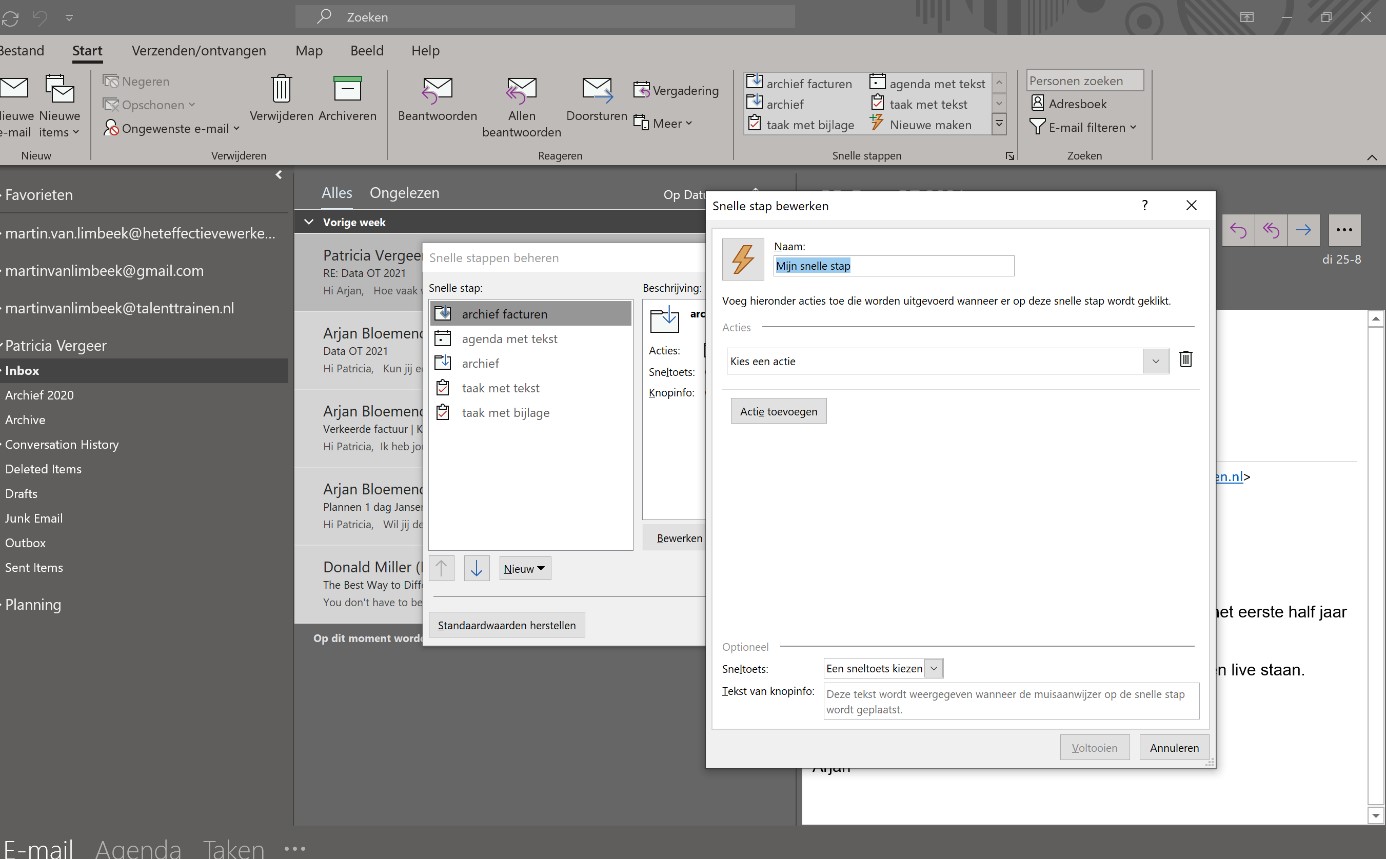Open the Map ribbon tab
1386x859 pixels.
(x=309, y=51)
